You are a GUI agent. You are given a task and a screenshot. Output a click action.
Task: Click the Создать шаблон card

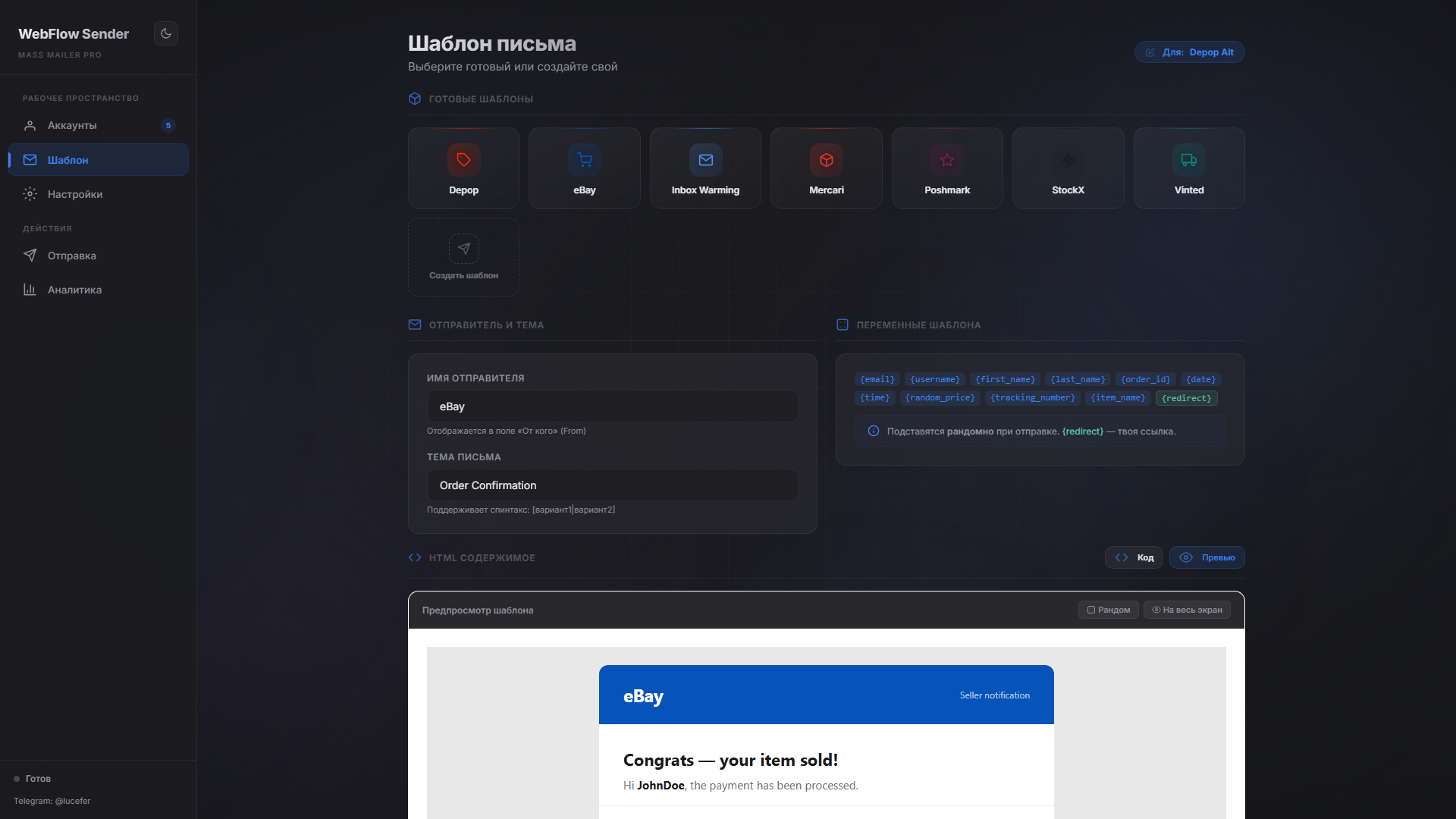(x=463, y=257)
